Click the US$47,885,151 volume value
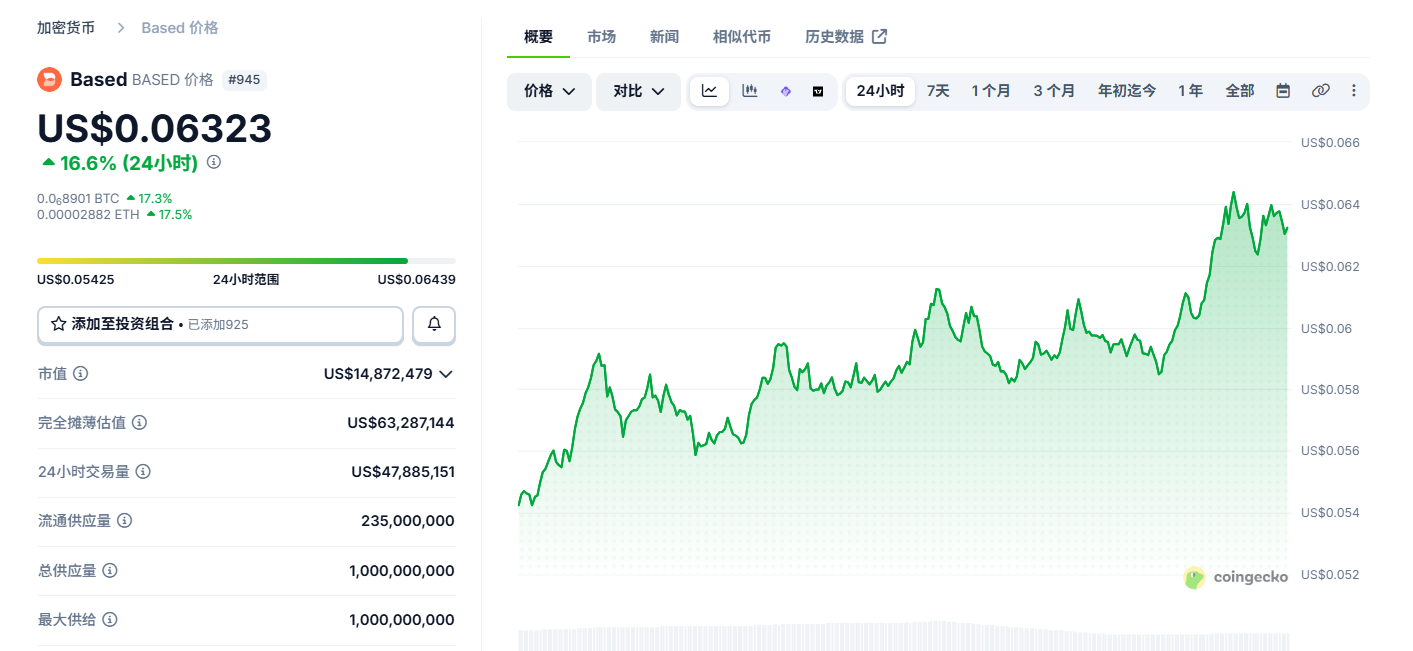 (x=403, y=471)
